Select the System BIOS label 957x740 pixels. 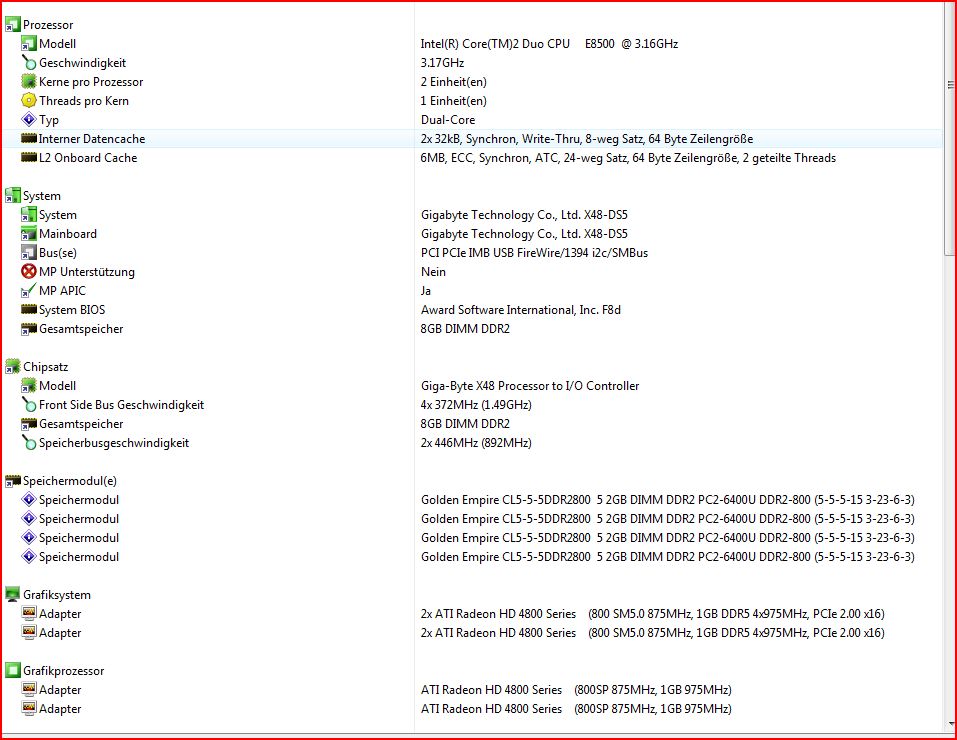[72, 310]
